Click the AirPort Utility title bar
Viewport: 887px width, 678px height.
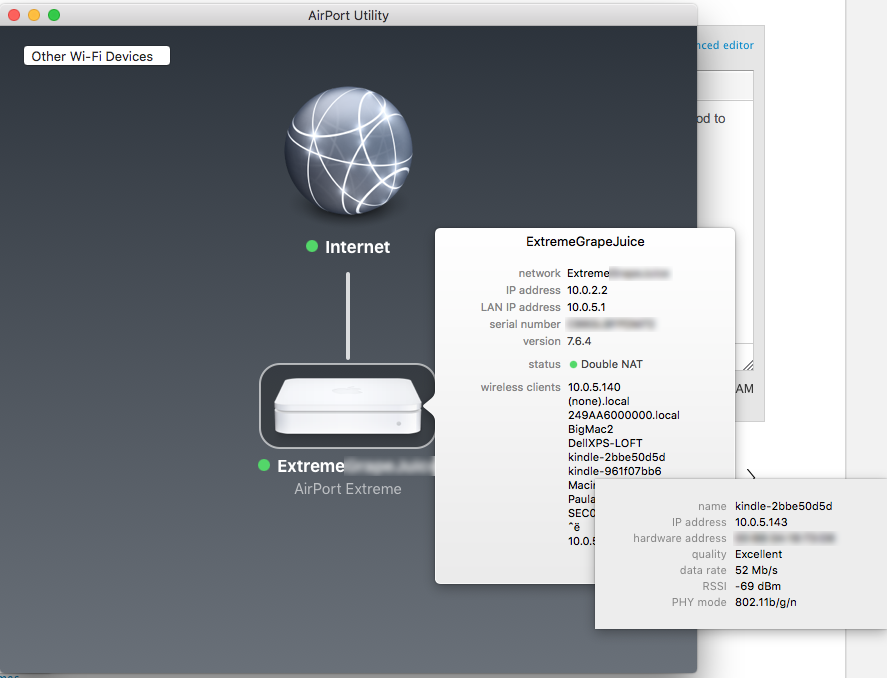[348, 15]
